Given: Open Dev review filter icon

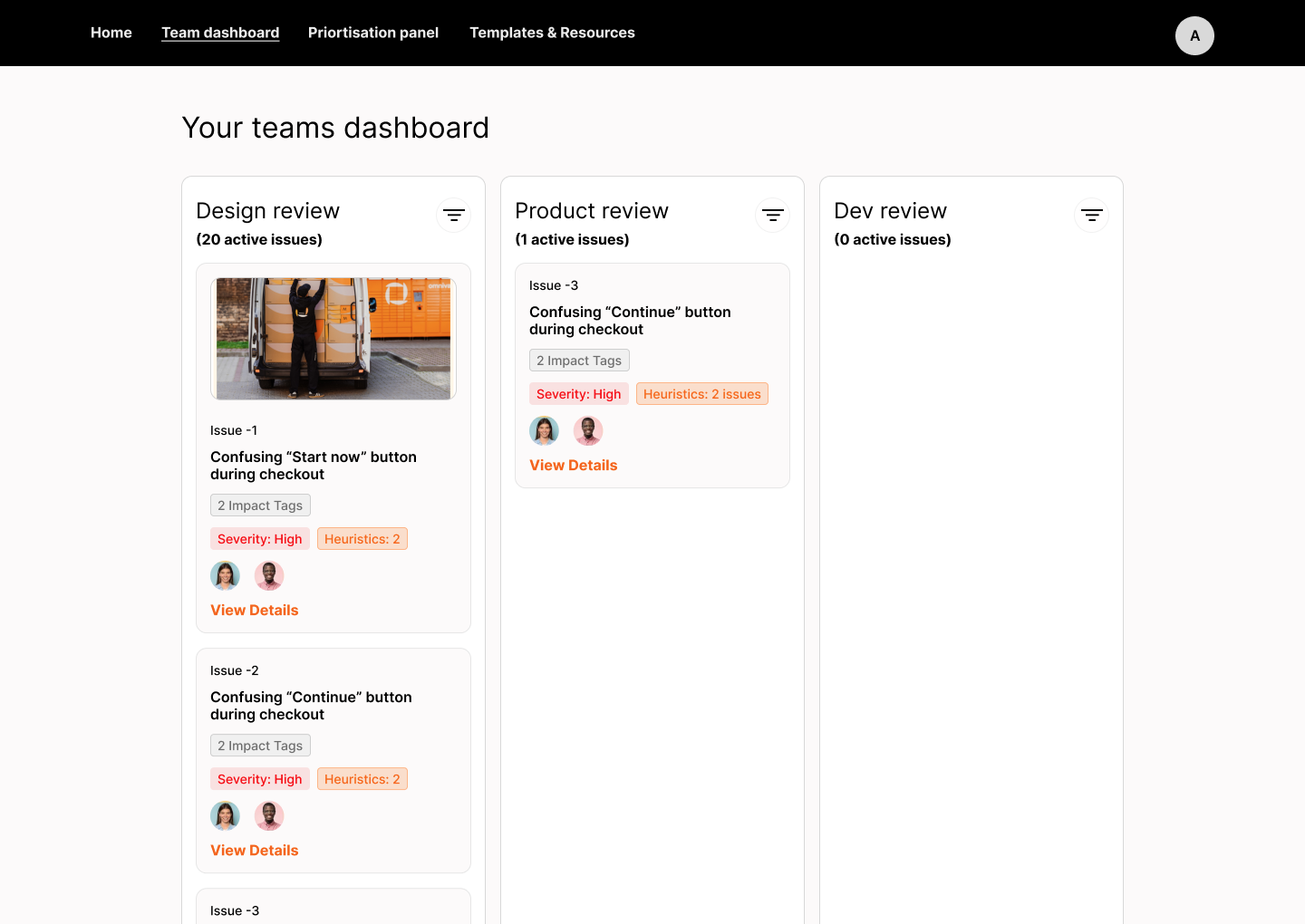Looking at the screenshot, I should [1092, 216].
